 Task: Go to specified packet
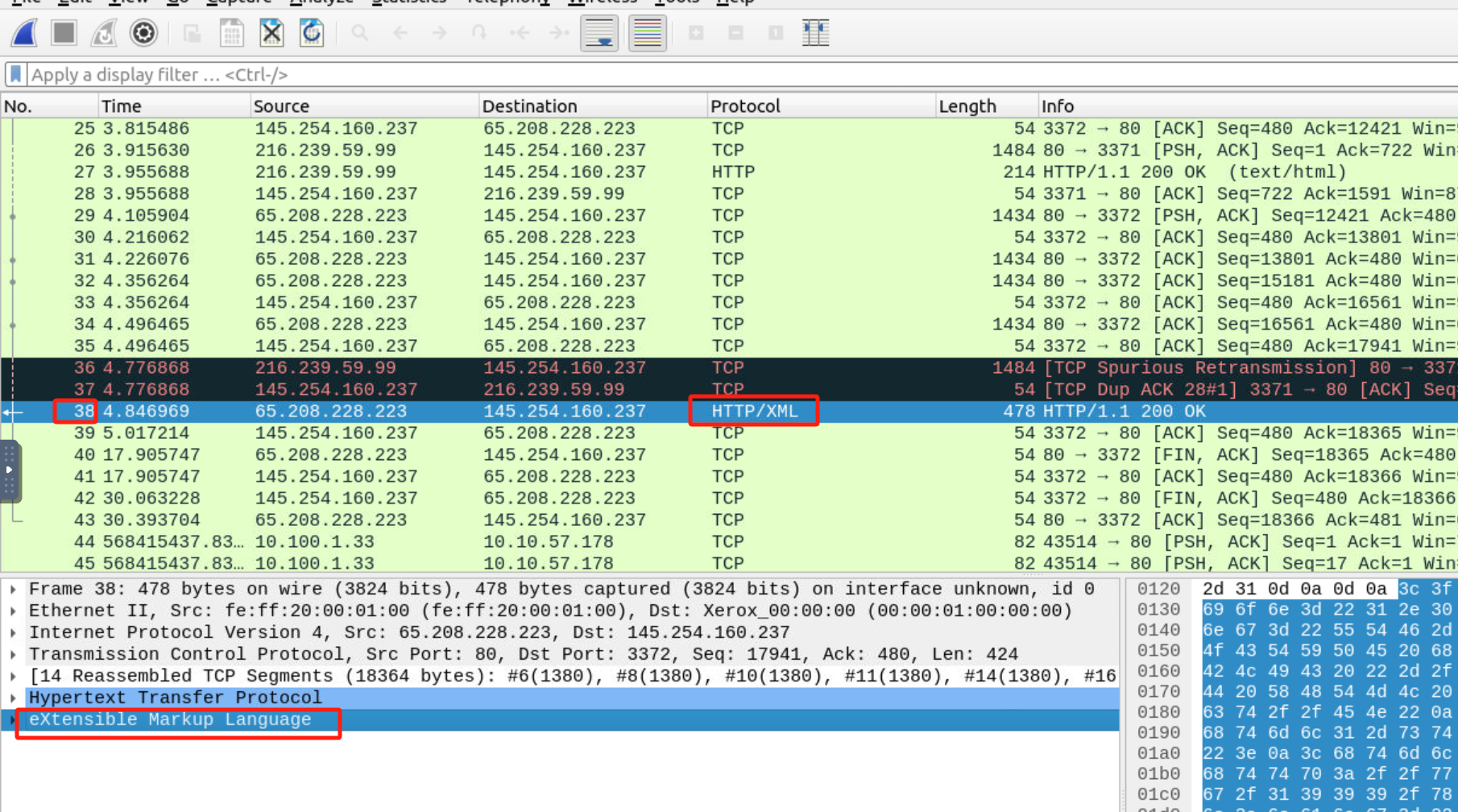click(480, 33)
